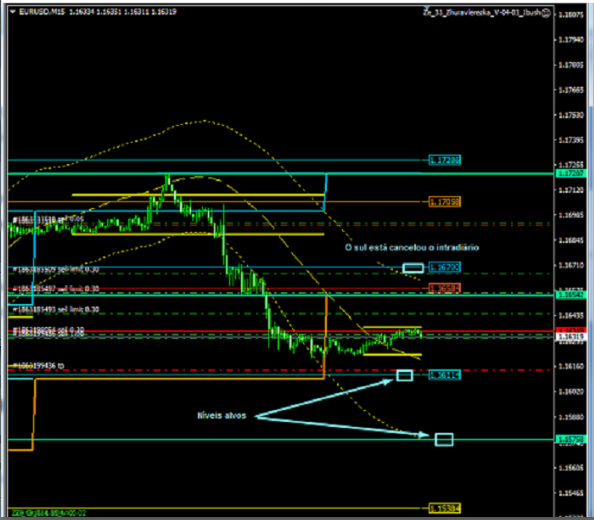Click the white 1.16319 current price tag

[x=571, y=337]
